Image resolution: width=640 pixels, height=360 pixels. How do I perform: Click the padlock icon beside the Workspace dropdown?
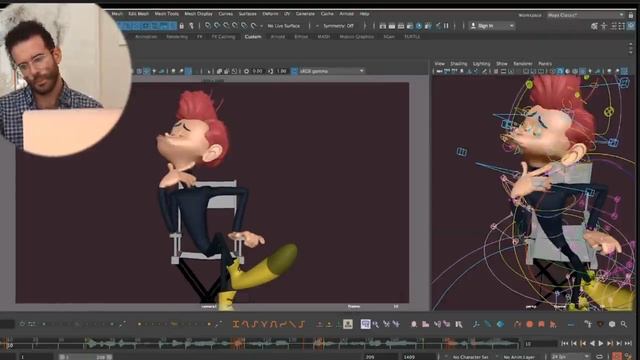[631, 15]
